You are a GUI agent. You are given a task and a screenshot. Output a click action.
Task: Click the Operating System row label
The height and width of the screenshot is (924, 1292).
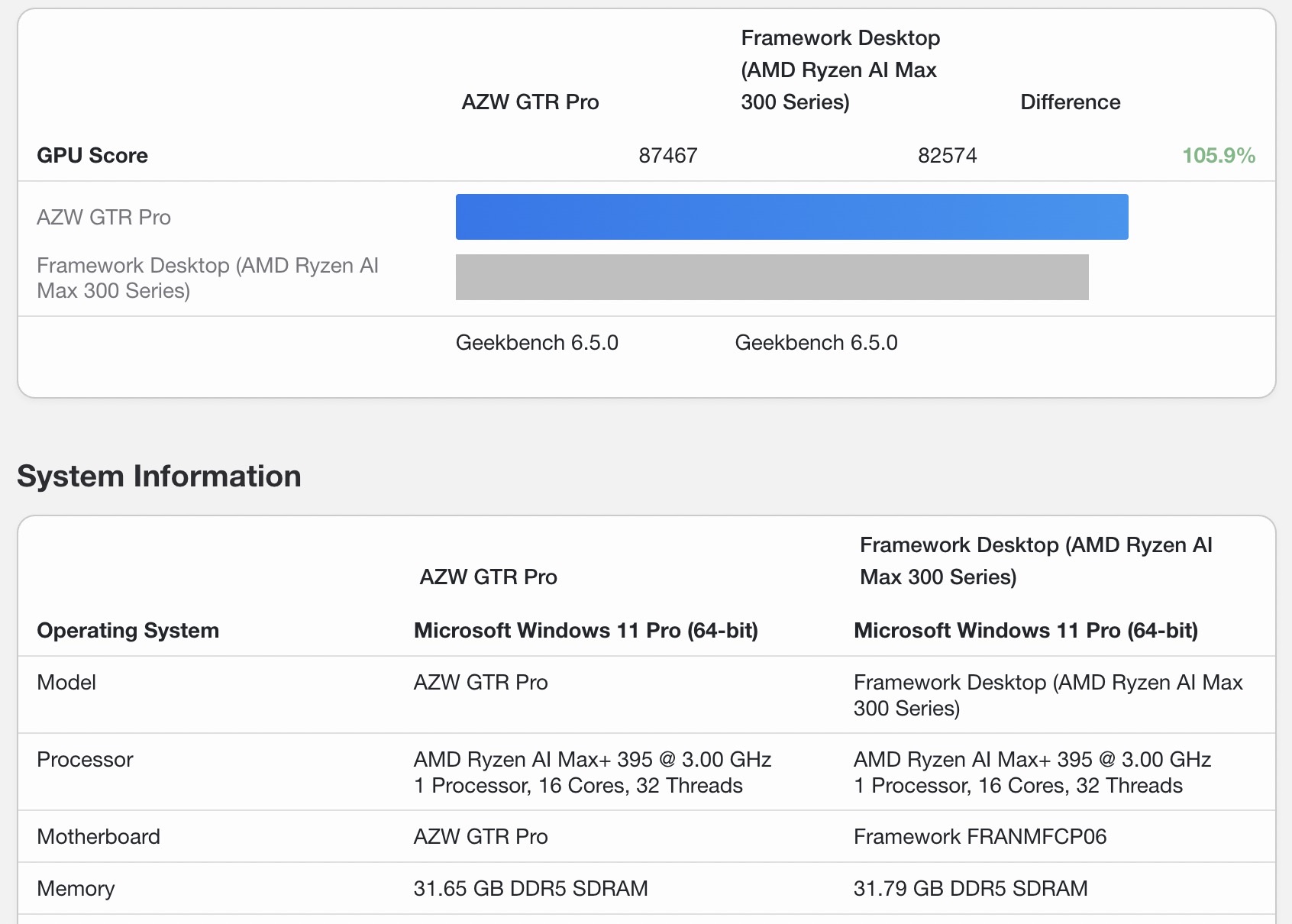(128, 631)
